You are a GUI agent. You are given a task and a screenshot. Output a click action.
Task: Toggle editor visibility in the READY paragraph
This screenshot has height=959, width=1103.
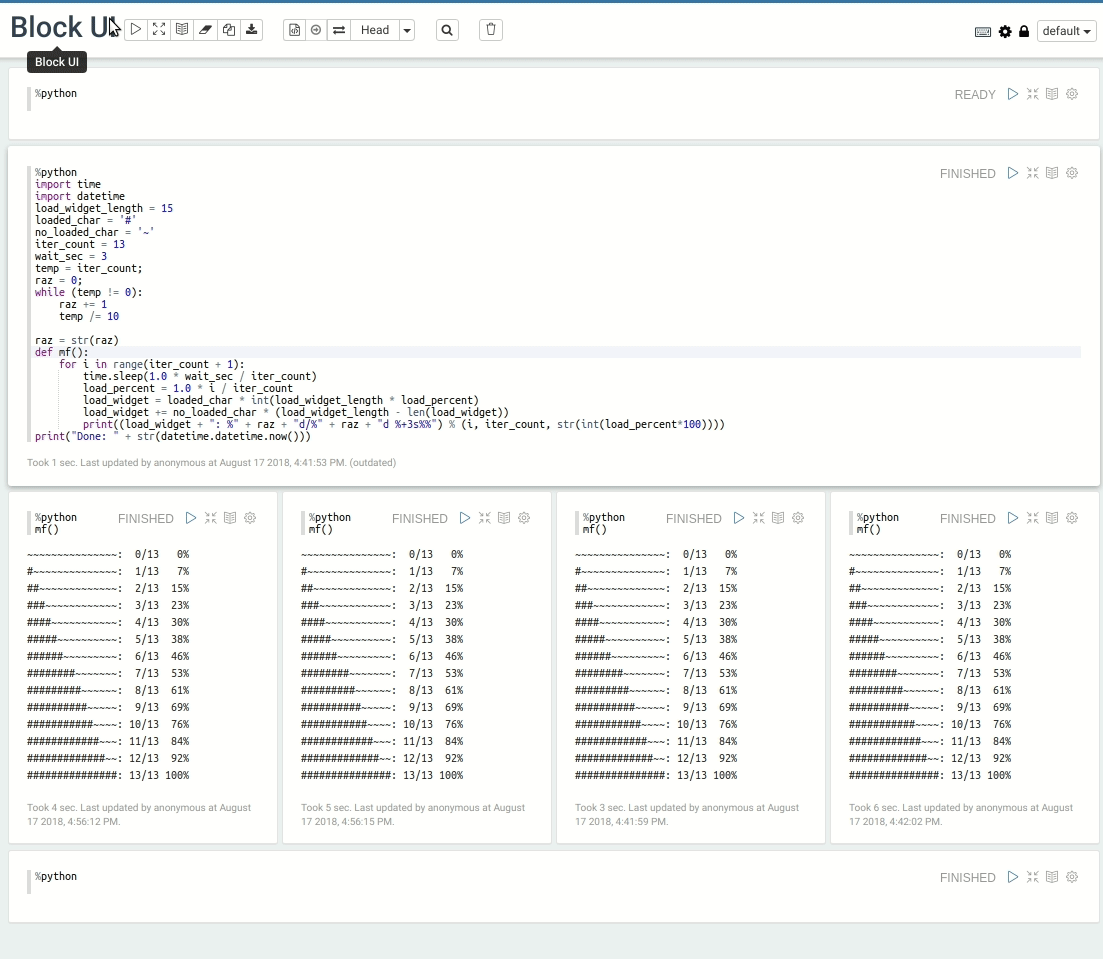1033,94
